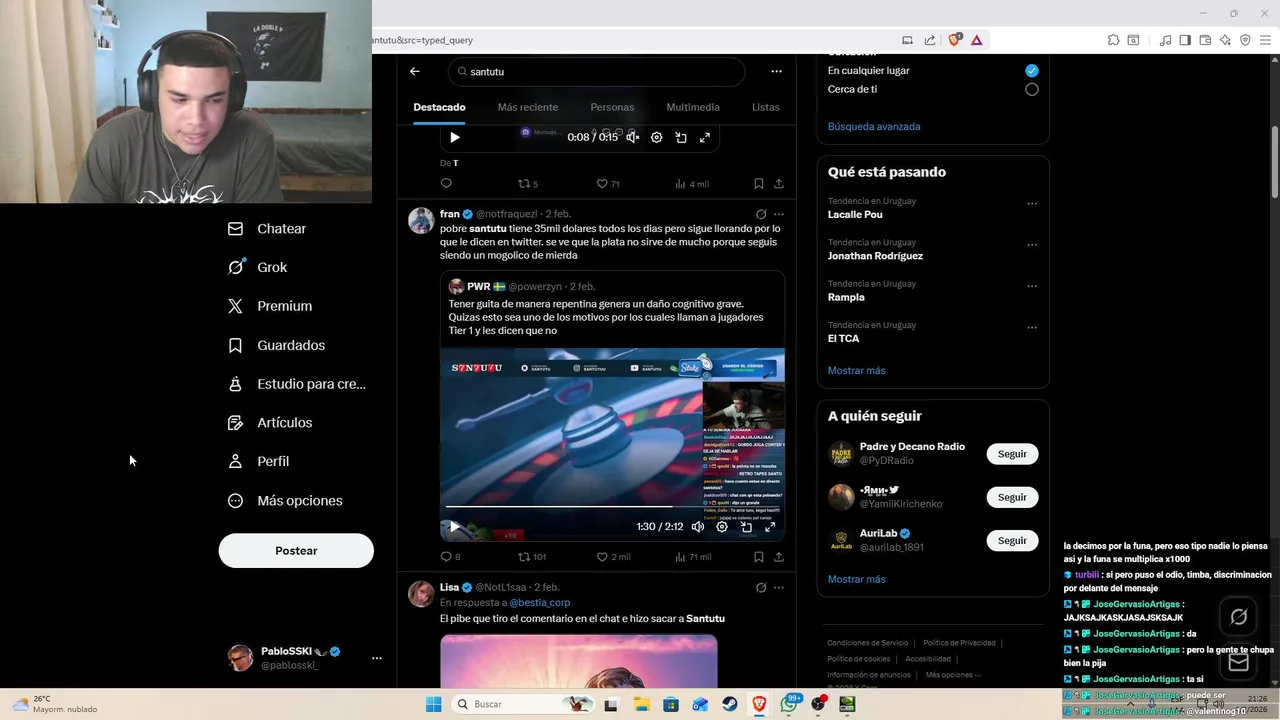Like fran's tweet with 2 mil likes
The height and width of the screenshot is (720, 1280).
(613, 557)
